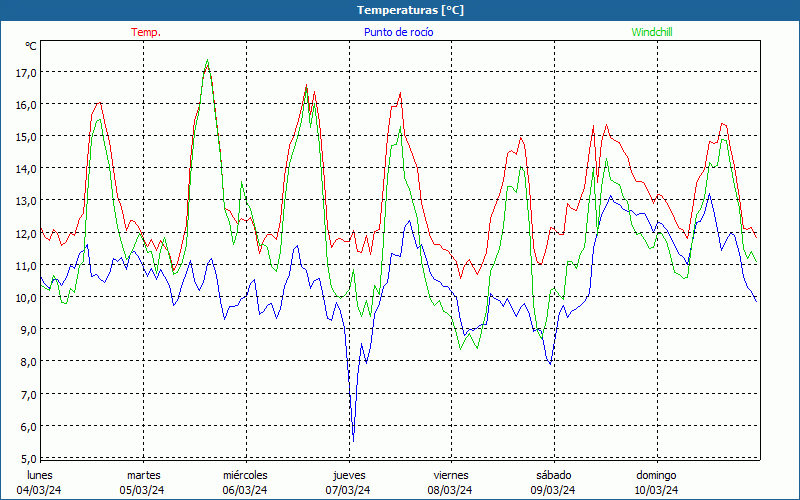
Task: Click the °C unit label on the axis
Action: (31, 46)
